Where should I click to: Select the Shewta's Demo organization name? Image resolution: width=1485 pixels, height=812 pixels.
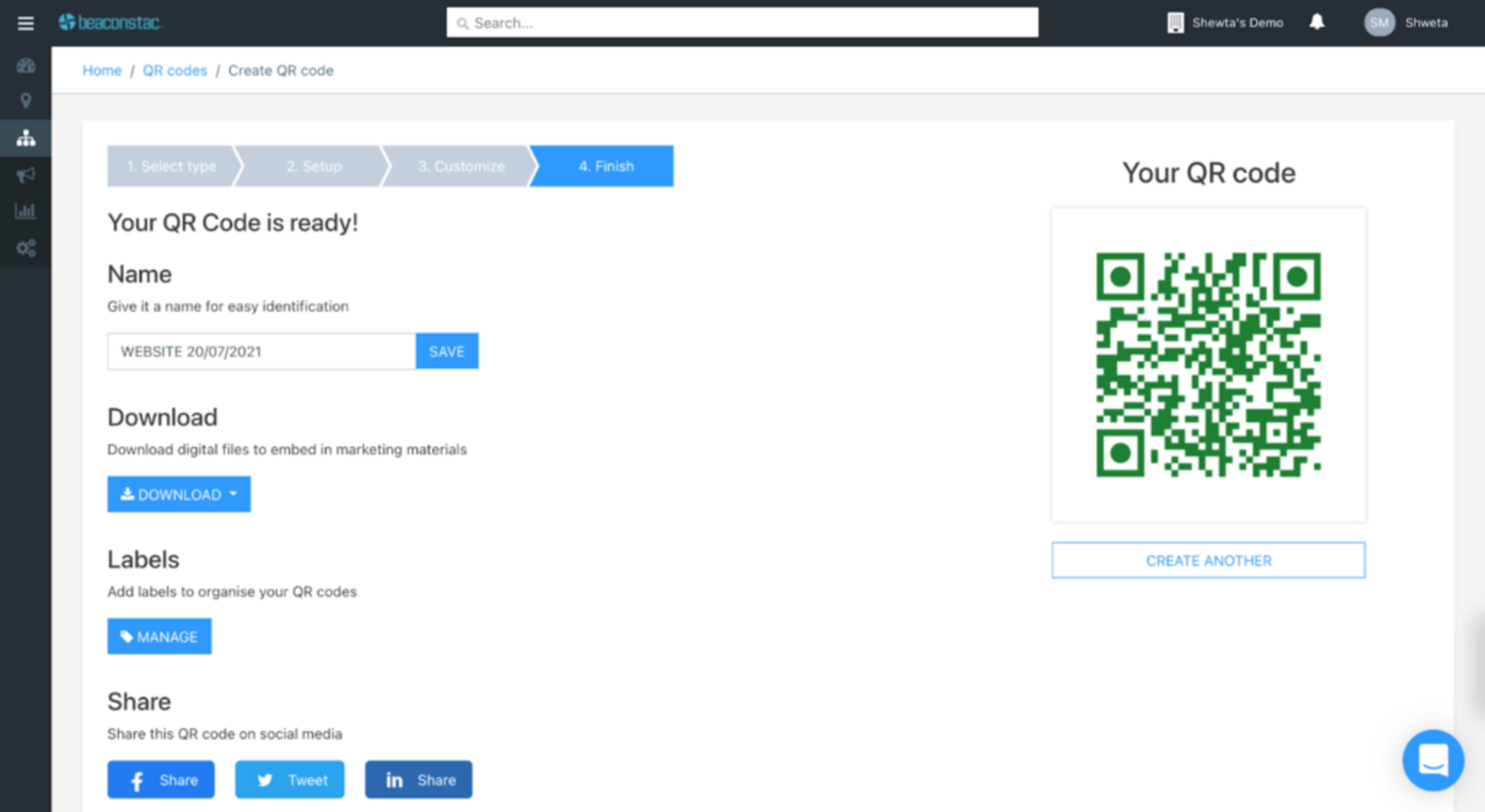(x=1237, y=22)
